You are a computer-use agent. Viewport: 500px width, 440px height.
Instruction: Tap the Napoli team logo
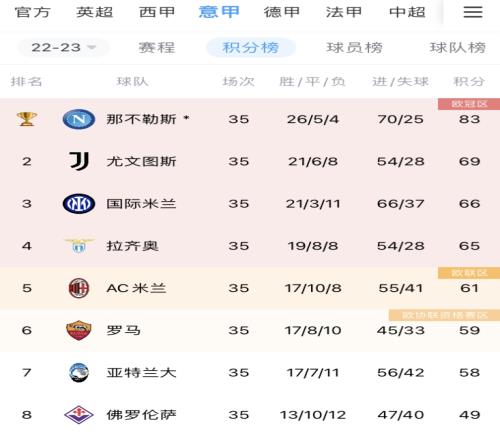coord(79,119)
